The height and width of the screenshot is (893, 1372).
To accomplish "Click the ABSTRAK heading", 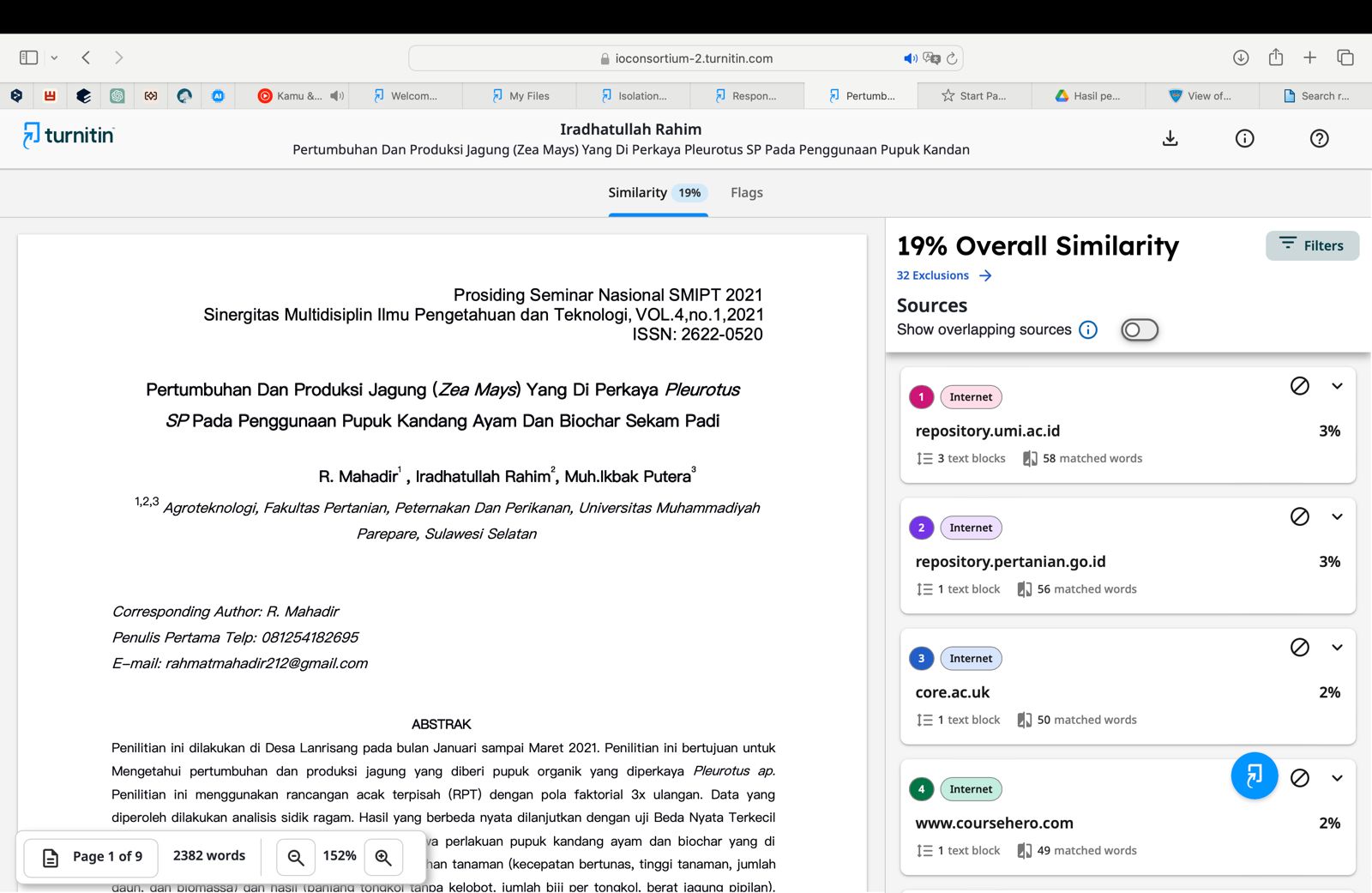I will (x=442, y=724).
